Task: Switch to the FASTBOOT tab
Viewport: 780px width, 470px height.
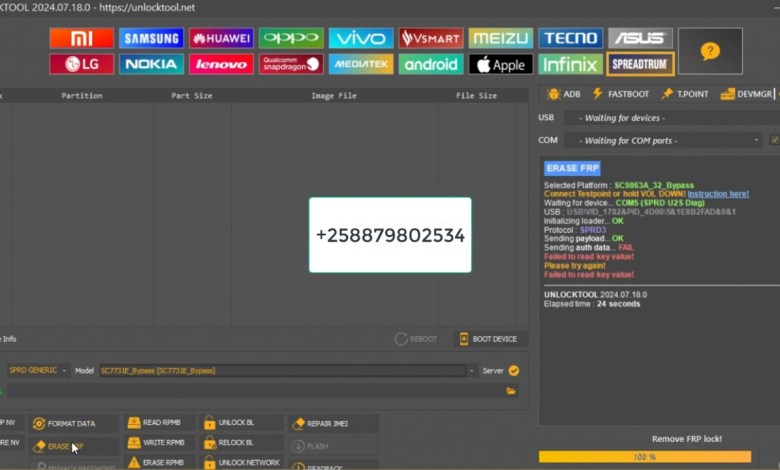Action: coord(620,93)
